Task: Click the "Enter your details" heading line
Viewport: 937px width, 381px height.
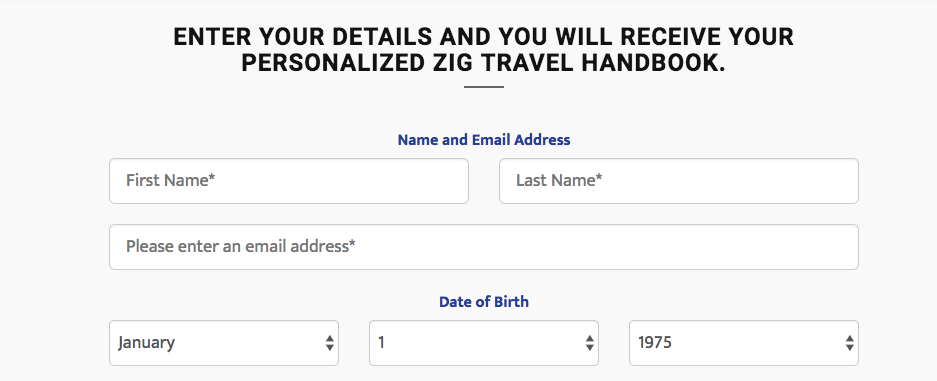Action: [483, 37]
